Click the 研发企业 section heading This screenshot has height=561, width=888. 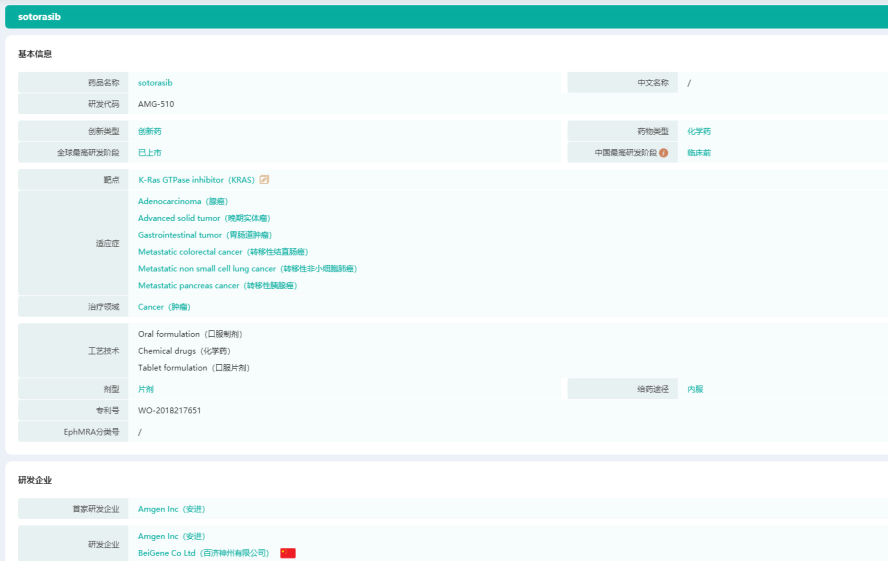(x=35, y=480)
